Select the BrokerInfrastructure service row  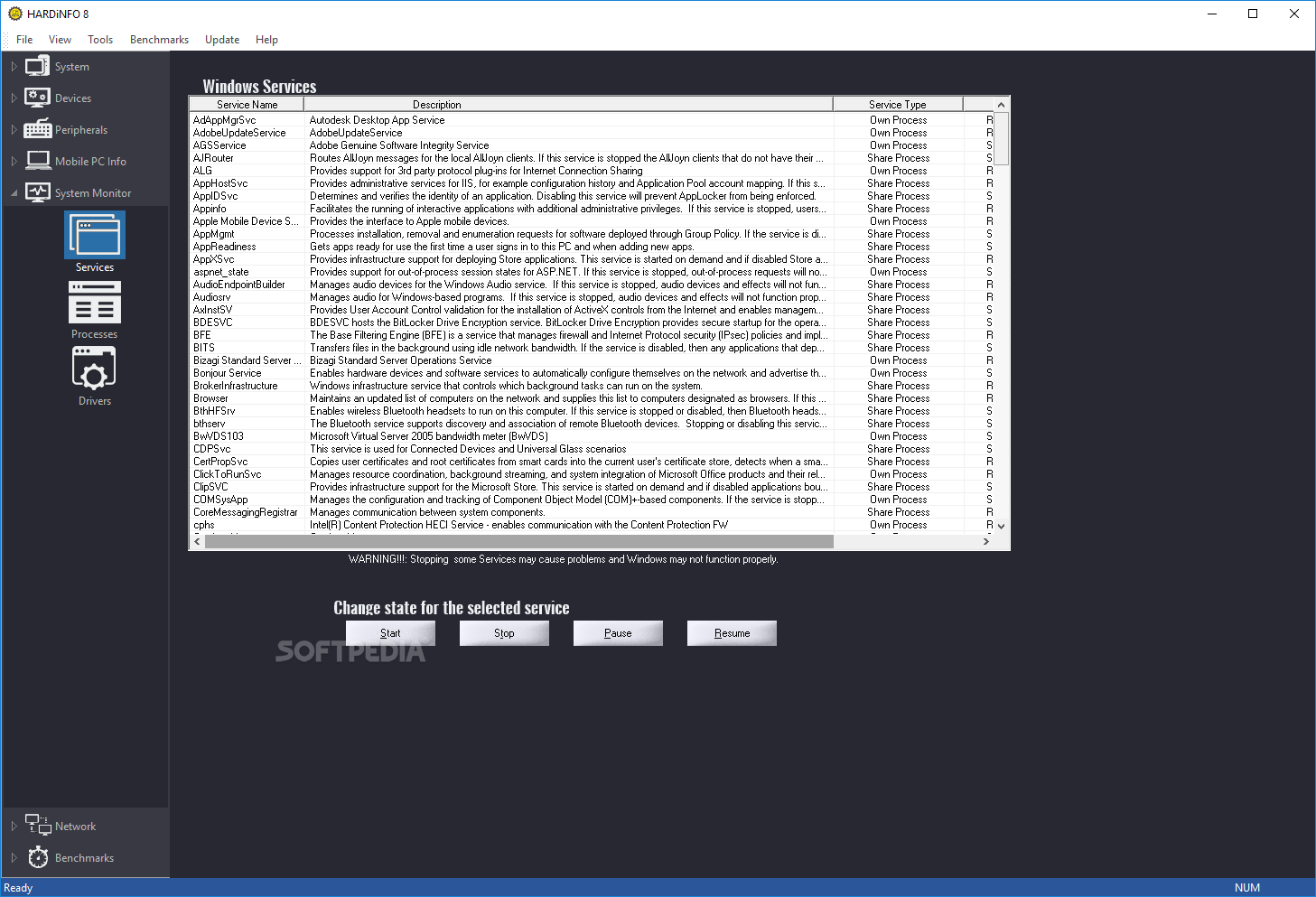[591, 386]
